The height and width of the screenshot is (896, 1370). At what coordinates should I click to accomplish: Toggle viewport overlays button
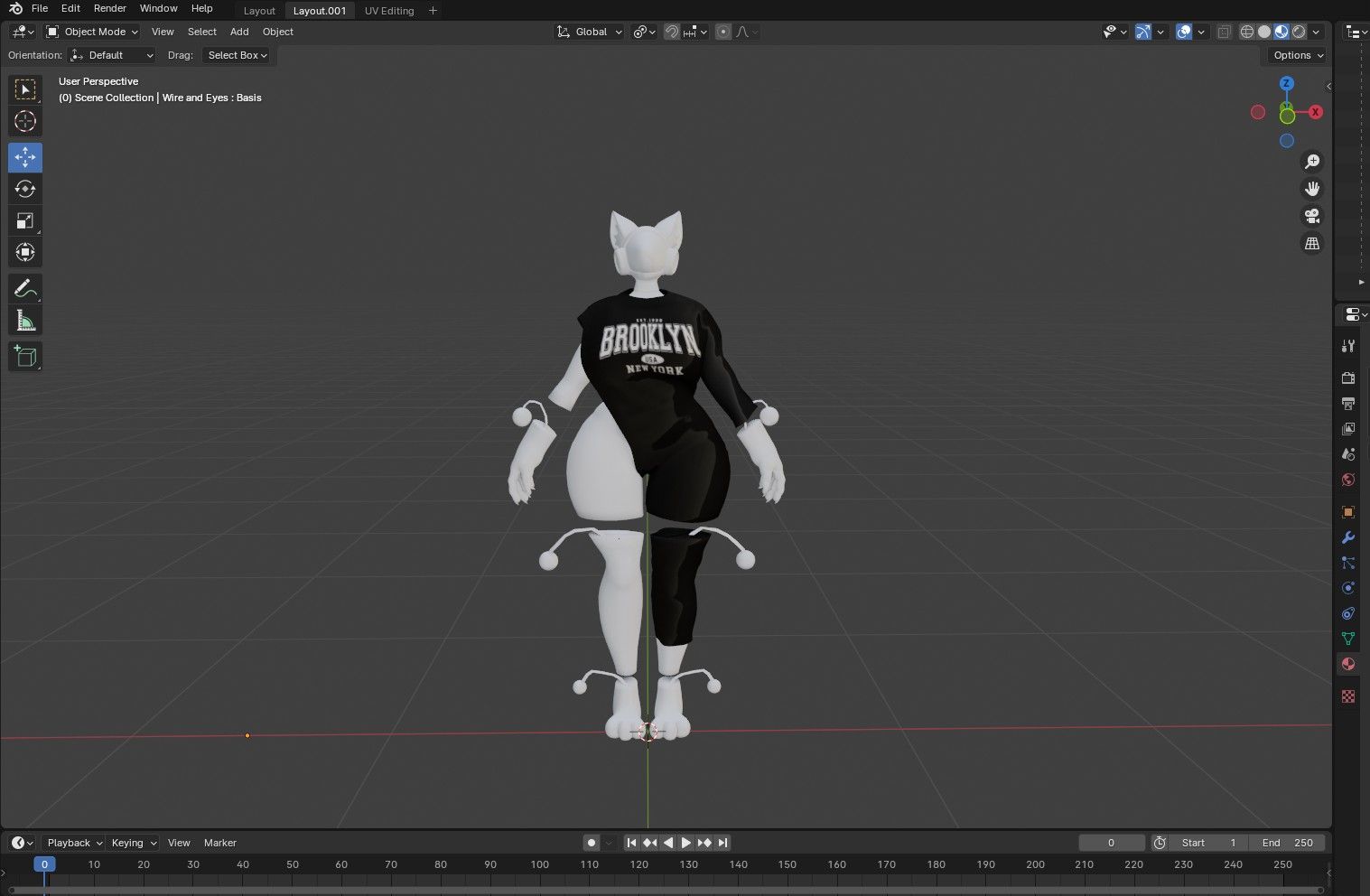point(1185,32)
